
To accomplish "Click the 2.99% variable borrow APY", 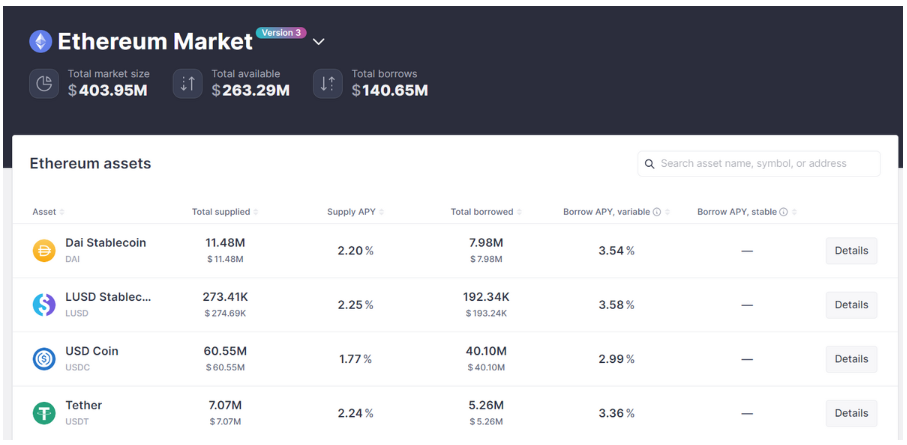I will [x=617, y=359].
